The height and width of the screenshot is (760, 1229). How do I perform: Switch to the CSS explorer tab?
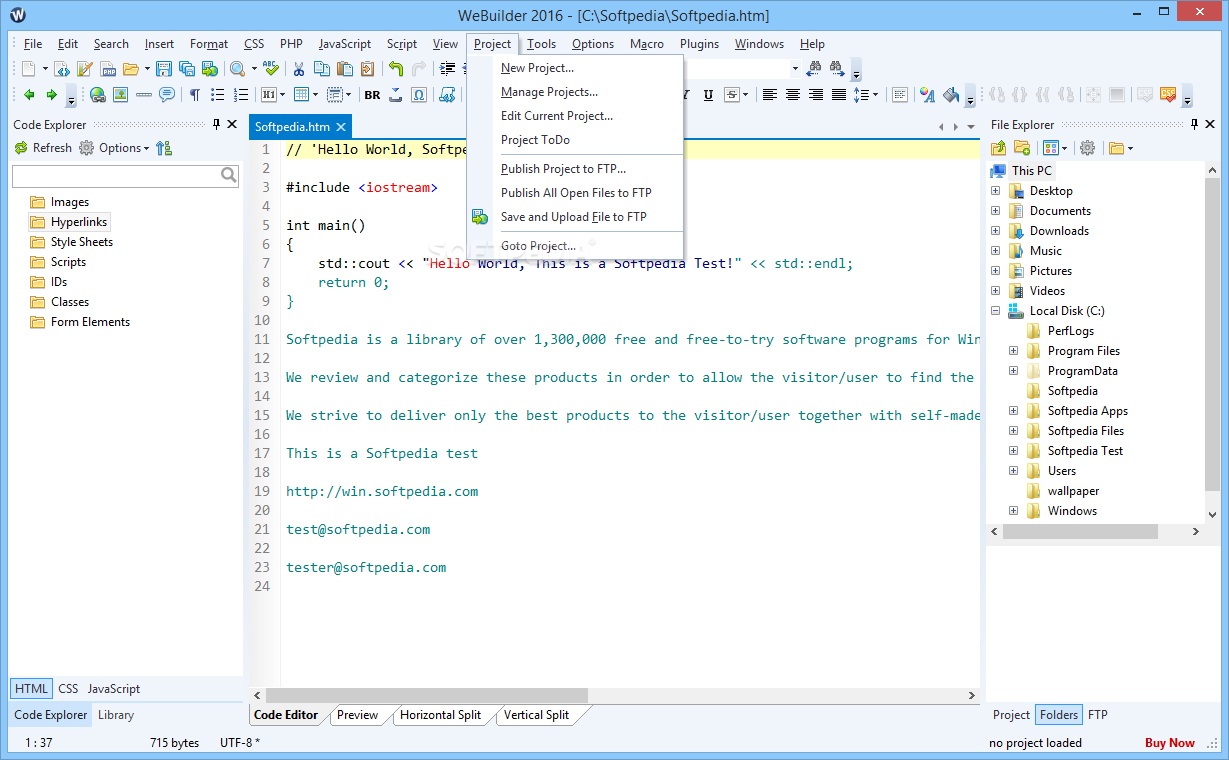tap(68, 689)
